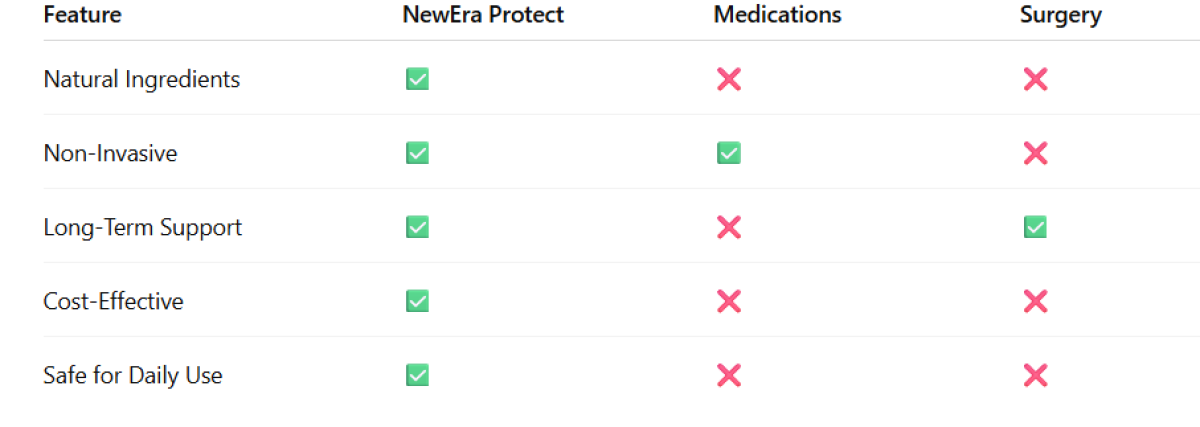The width and height of the screenshot is (1200, 427).
Task: Click NewEra Protect Non-Invasive green checkmark
Action: [x=417, y=153]
